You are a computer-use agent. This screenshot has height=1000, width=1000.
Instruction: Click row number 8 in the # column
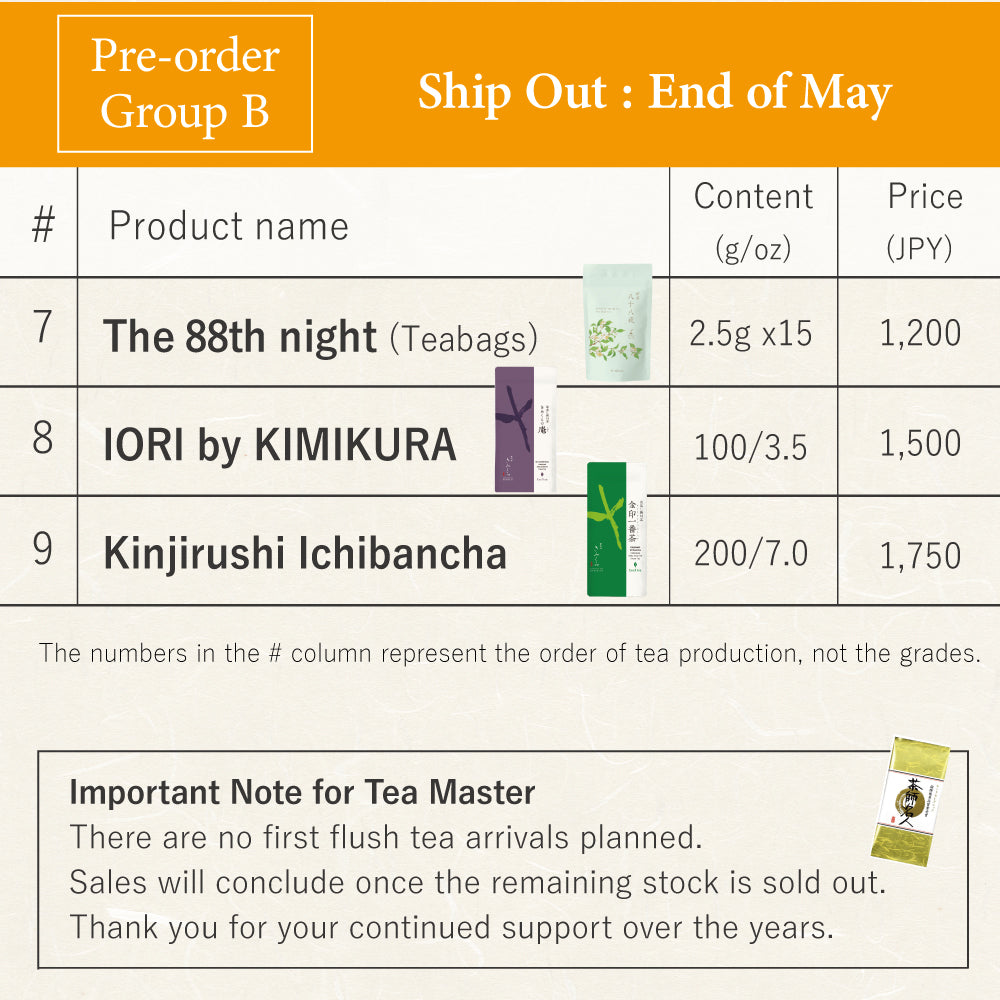coord(42,440)
